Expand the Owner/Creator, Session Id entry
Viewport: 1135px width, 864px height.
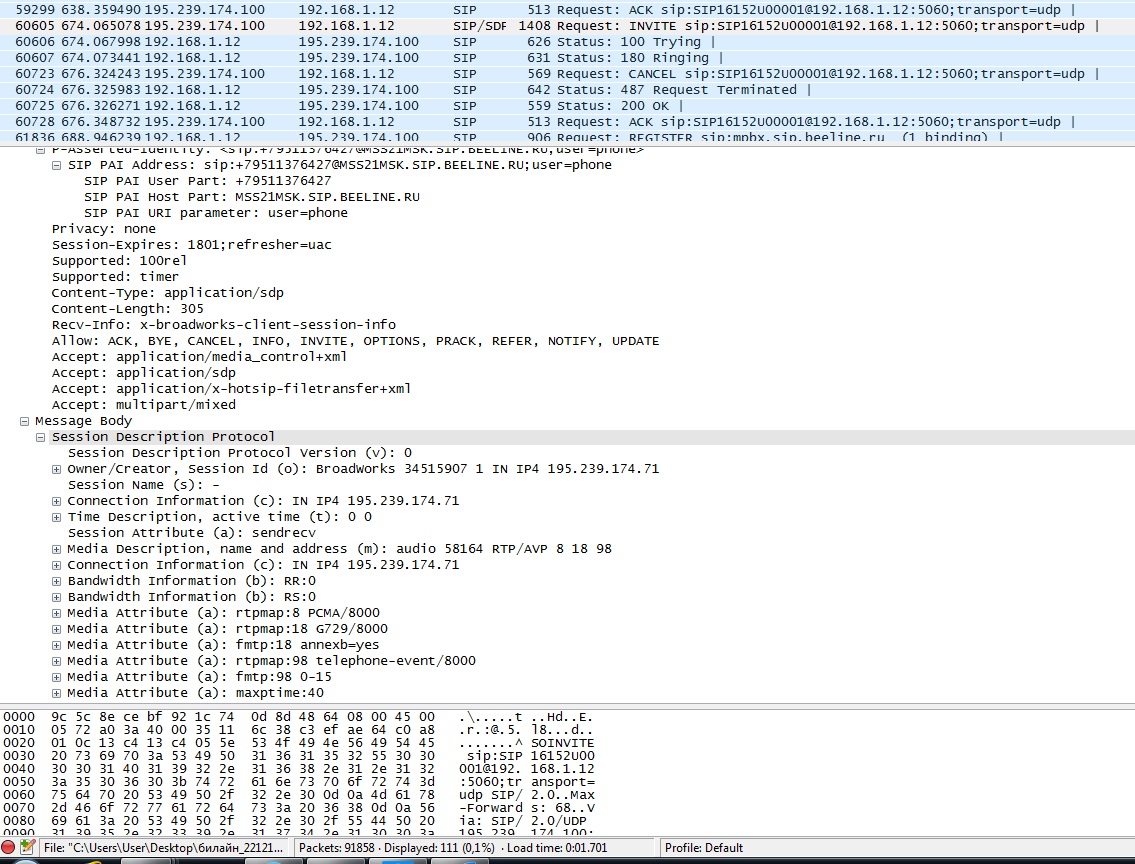point(57,469)
